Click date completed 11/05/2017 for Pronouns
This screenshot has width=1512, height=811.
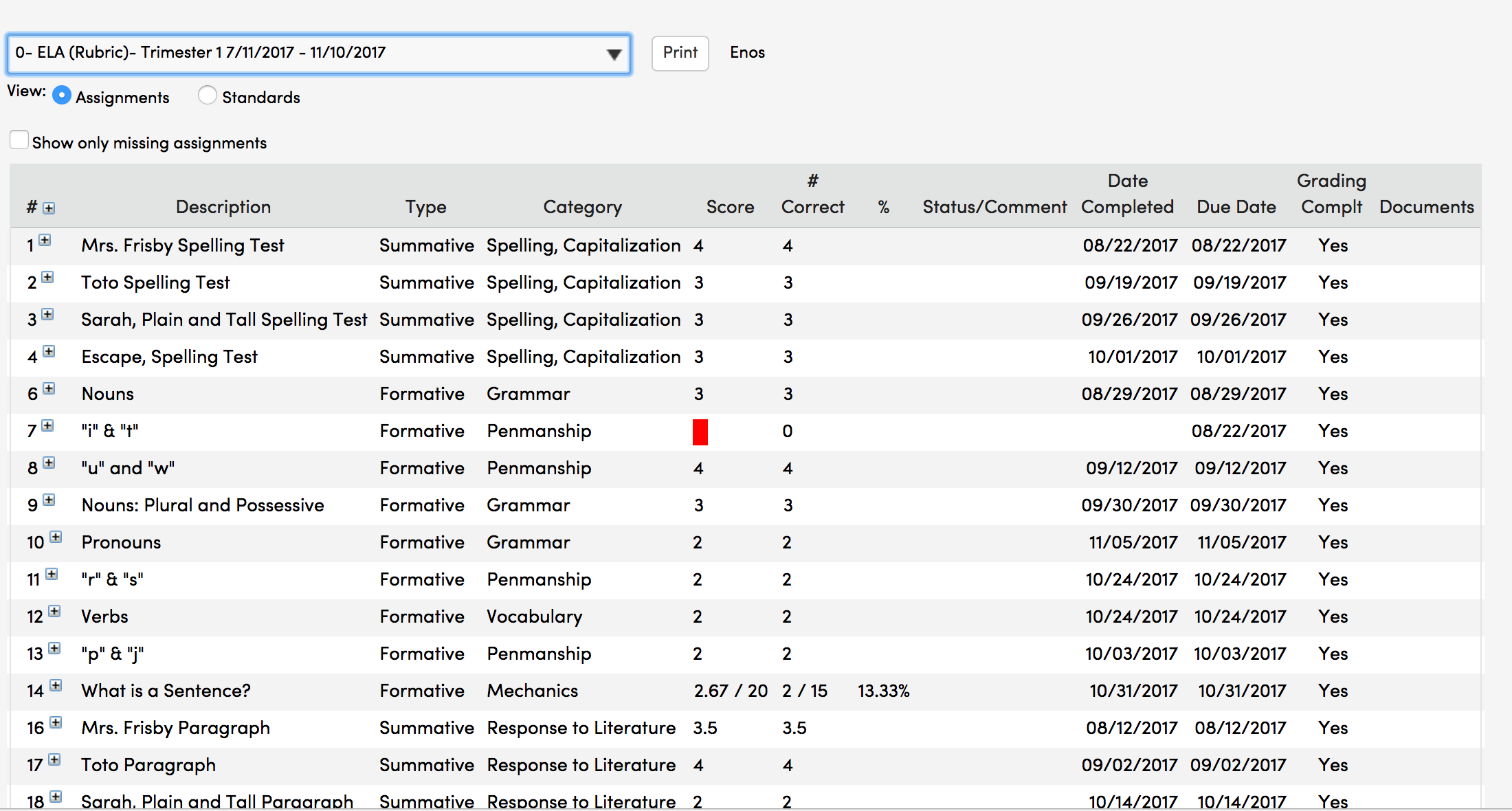point(1133,542)
